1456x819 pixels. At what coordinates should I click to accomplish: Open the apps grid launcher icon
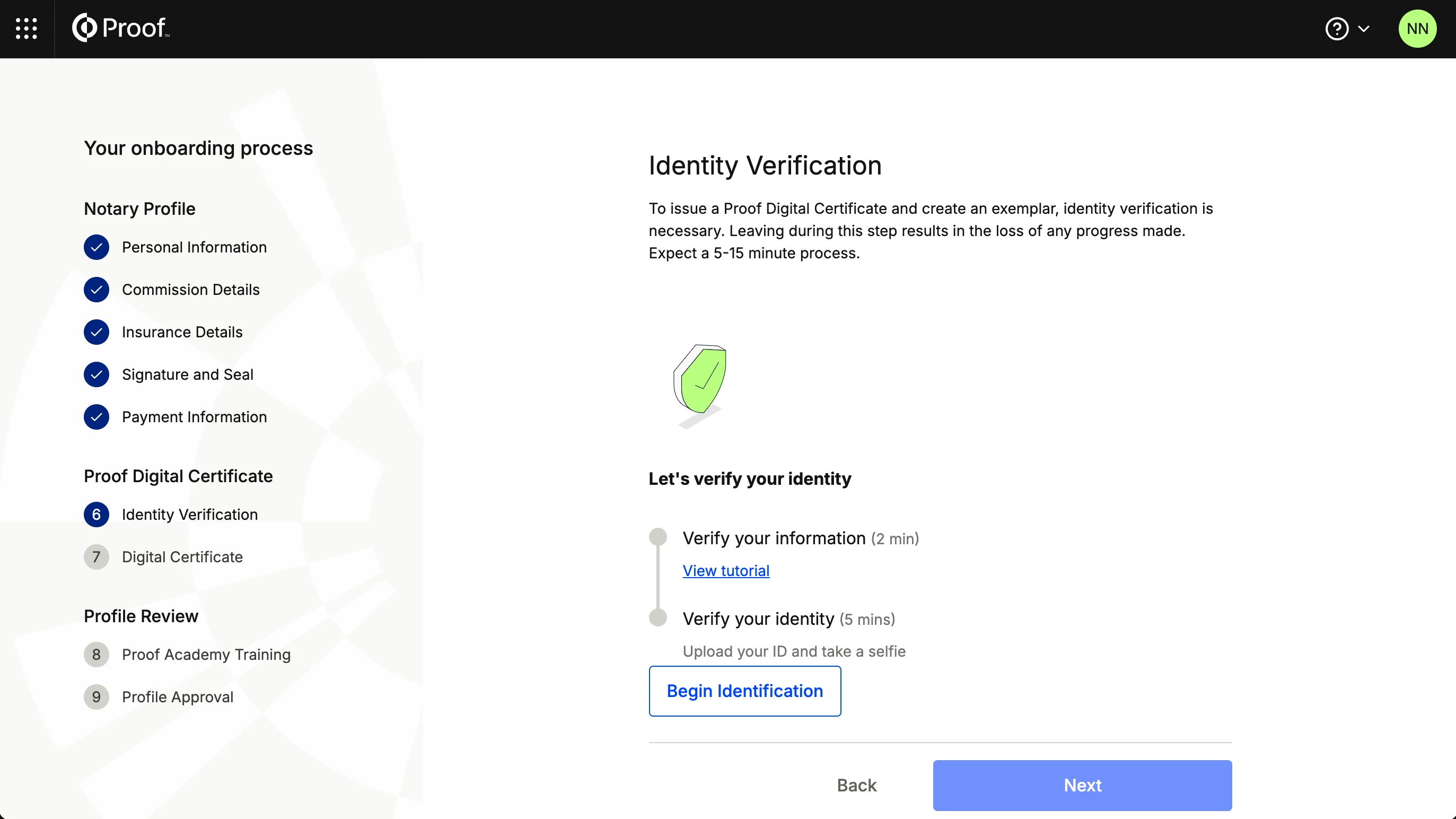pyautogui.click(x=26, y=28)
